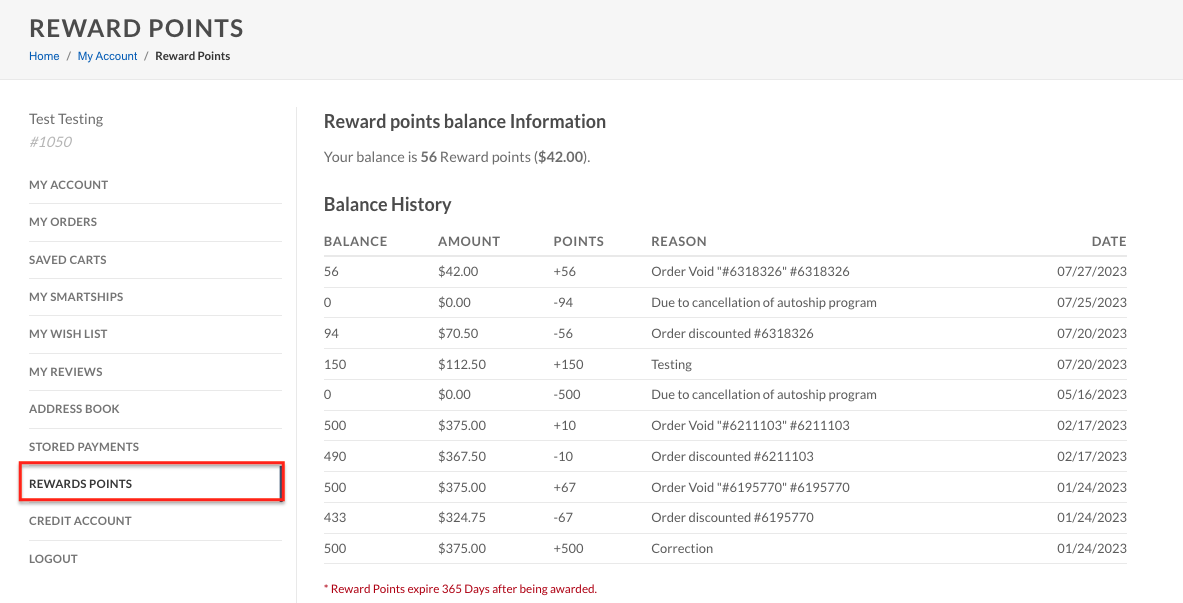The height and width of the screenshot is (603, 1183).
Task: Click the AMOUNT column header
Action: click(469, 241)
